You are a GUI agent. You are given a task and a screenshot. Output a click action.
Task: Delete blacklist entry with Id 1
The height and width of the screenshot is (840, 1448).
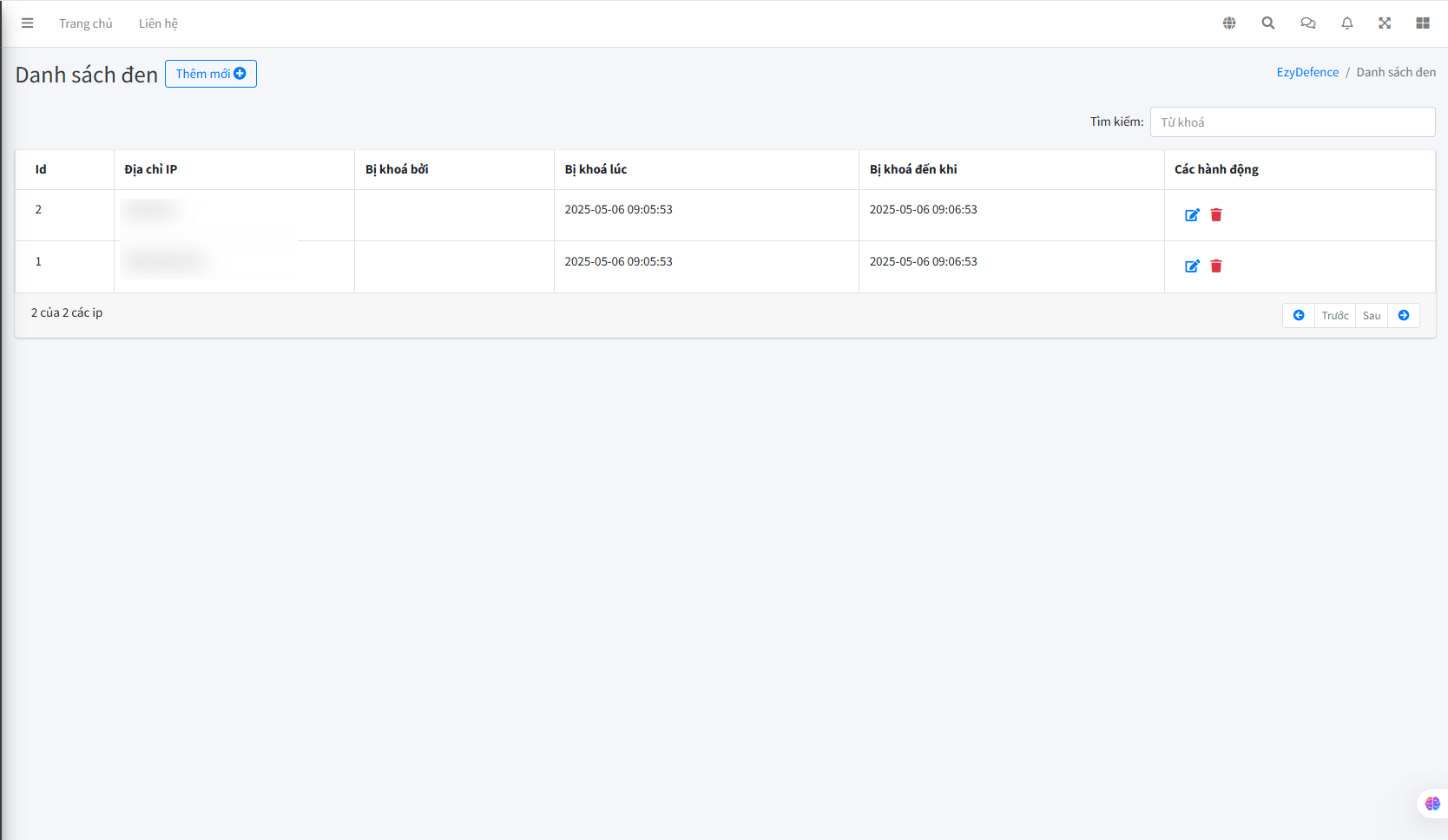[x=1216, y=266]
